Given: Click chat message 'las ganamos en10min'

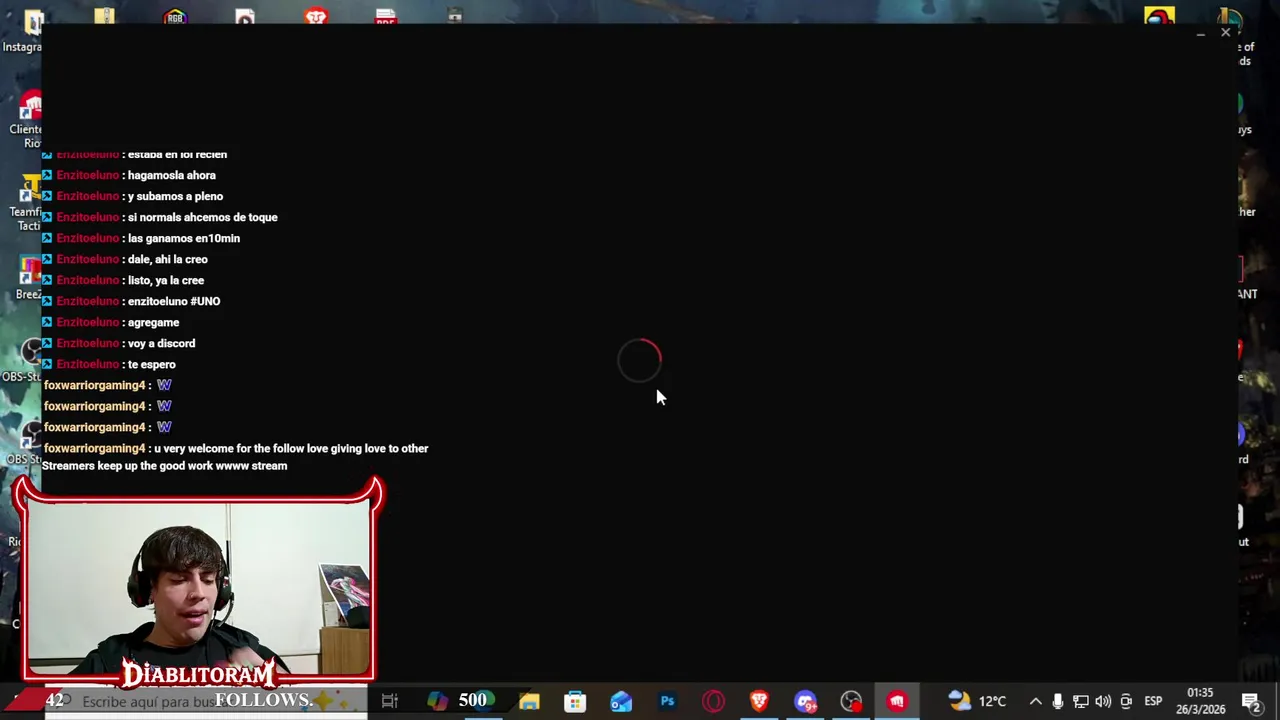Looking at the screenshot, I should click(x=184, y=238).
